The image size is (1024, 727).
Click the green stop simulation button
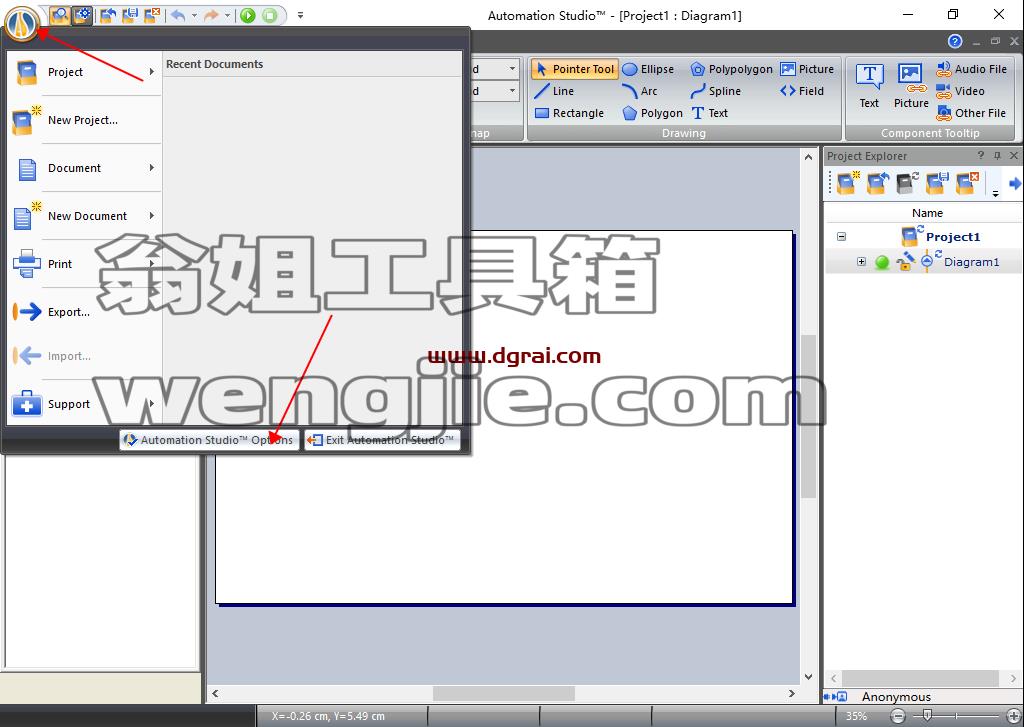[270, 15]
